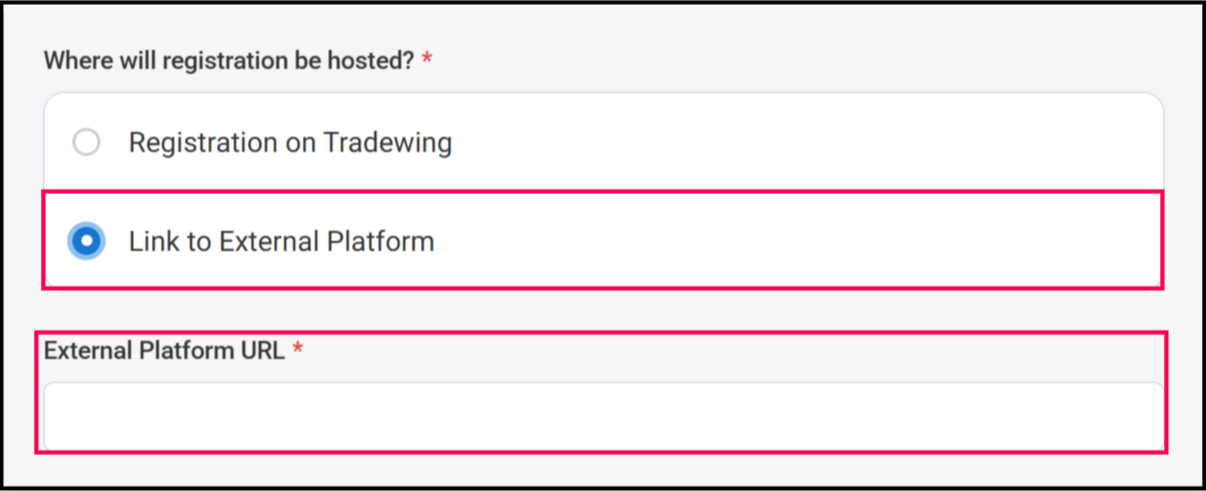Click the "Where will registration be hosted?" heading
Image resolution: width=1206 pixels, height=491 pixels.
click(229, 60)
